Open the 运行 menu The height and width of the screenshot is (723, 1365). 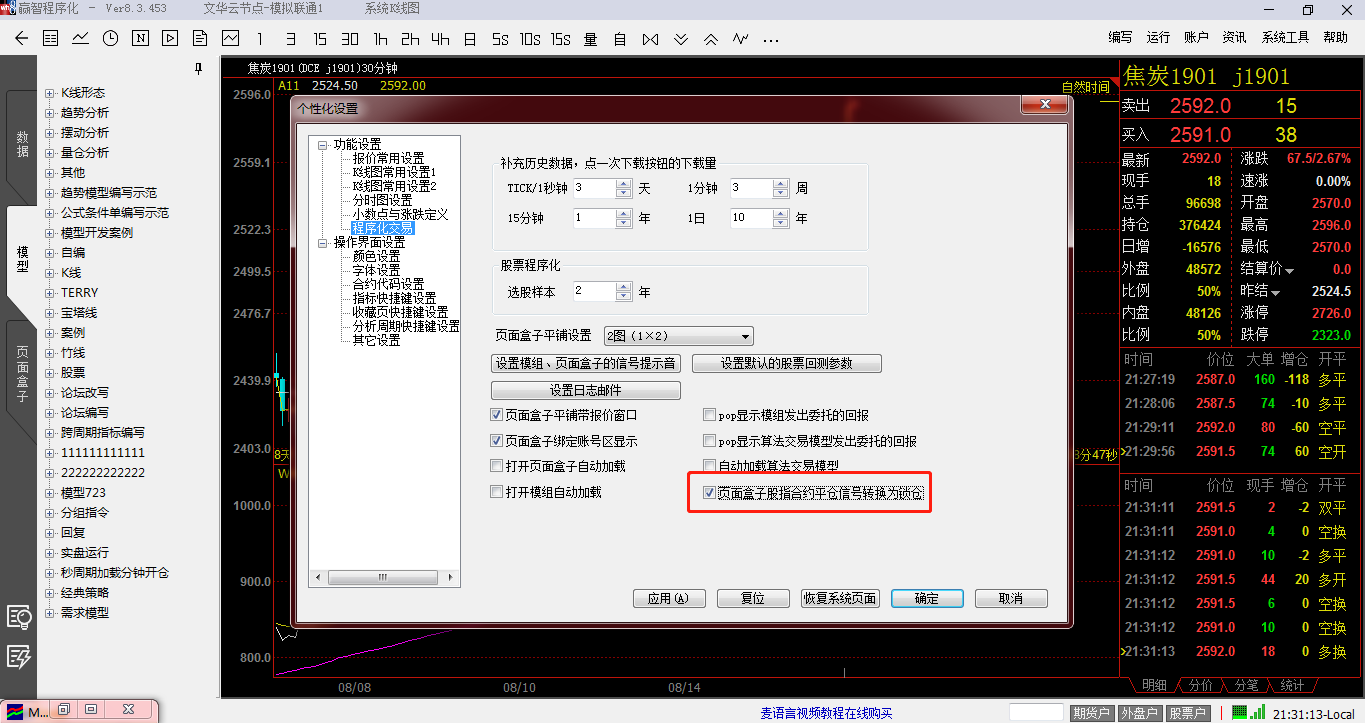coord(1159,38)
